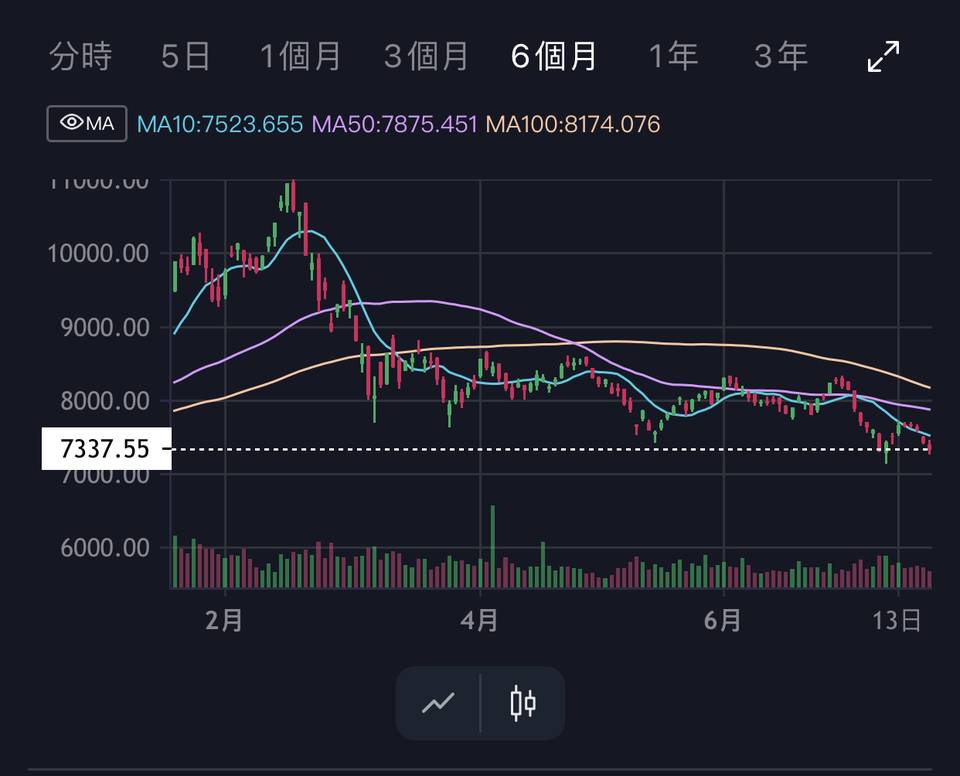Click the 6月 date axis label
The image size is (960, 776).
[722, 620]
